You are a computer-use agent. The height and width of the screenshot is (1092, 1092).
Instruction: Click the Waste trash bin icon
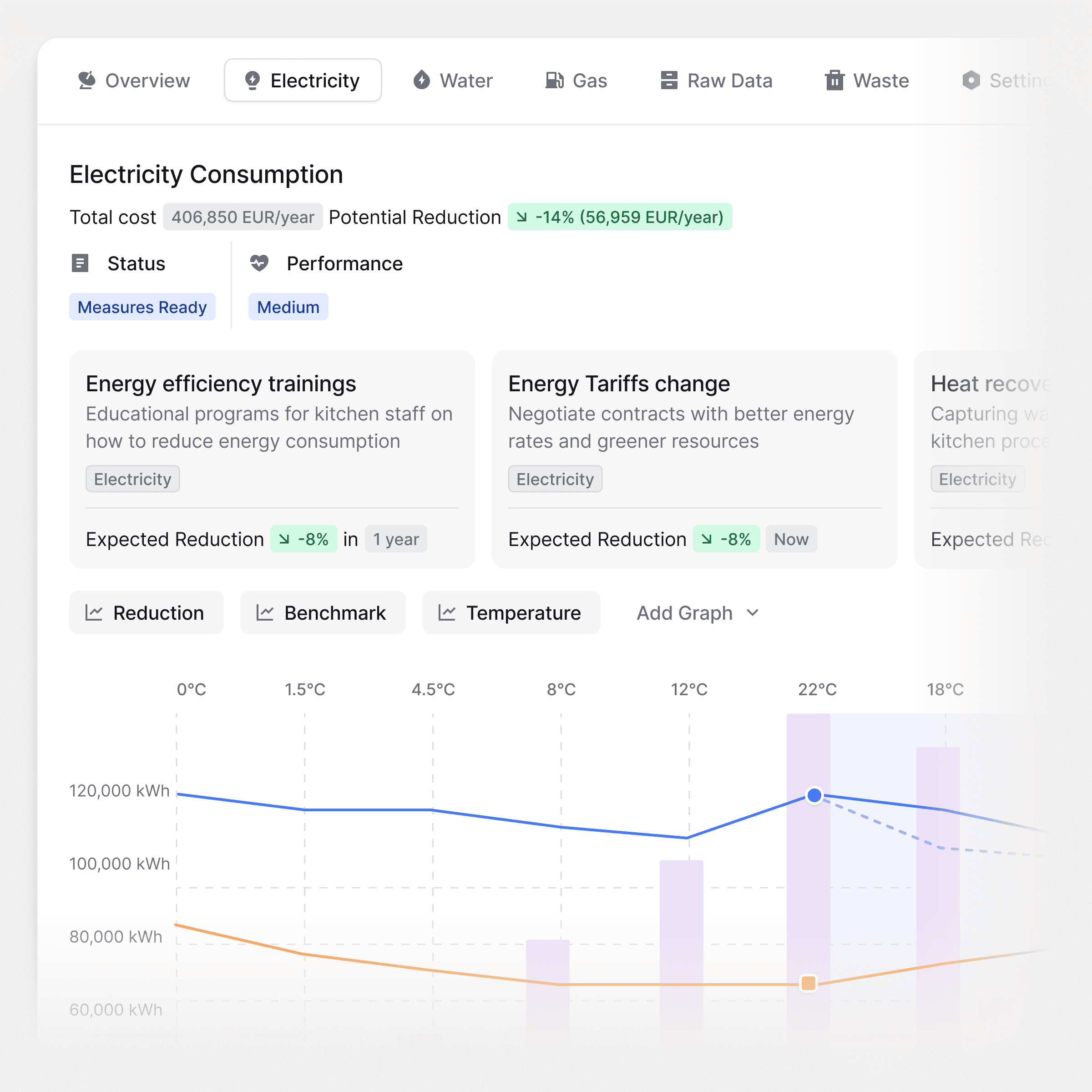(x=834, y=80)
